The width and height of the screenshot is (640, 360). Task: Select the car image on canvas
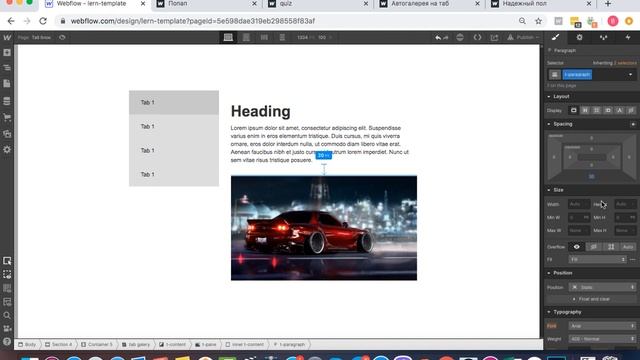324,228
